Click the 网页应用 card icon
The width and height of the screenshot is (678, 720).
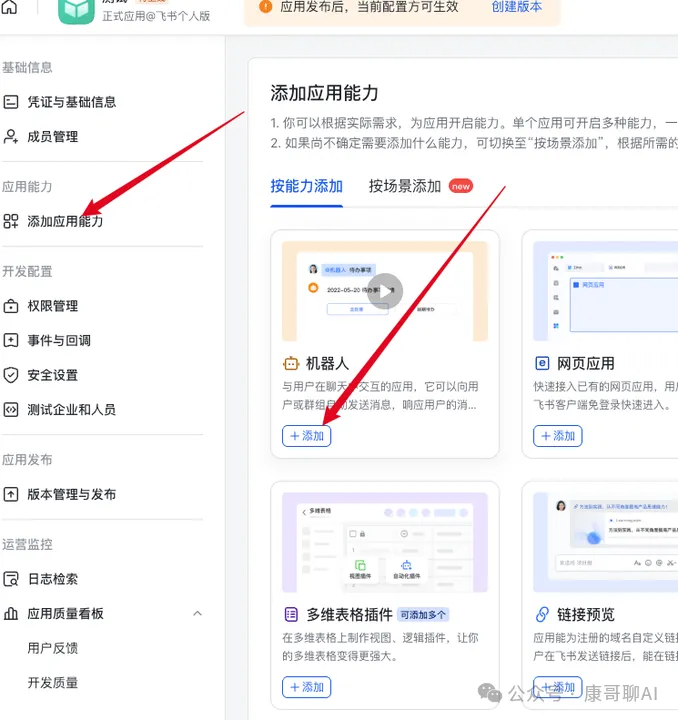click(542, 363)
